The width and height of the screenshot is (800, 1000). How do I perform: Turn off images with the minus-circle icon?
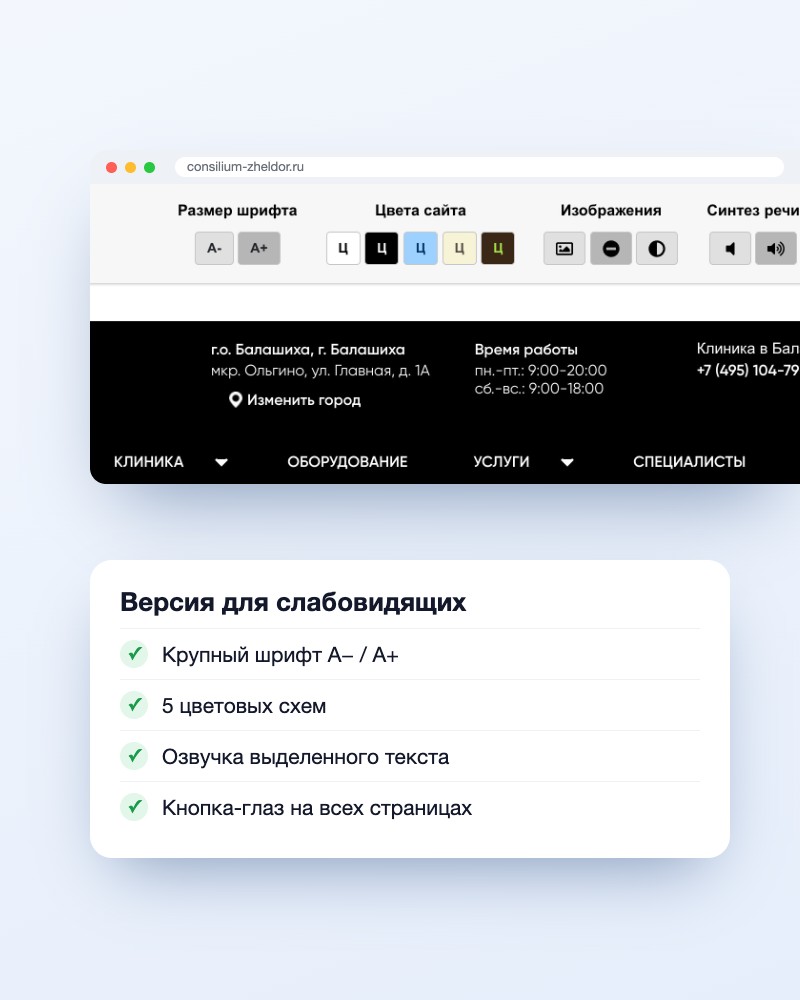coord(611,248)
